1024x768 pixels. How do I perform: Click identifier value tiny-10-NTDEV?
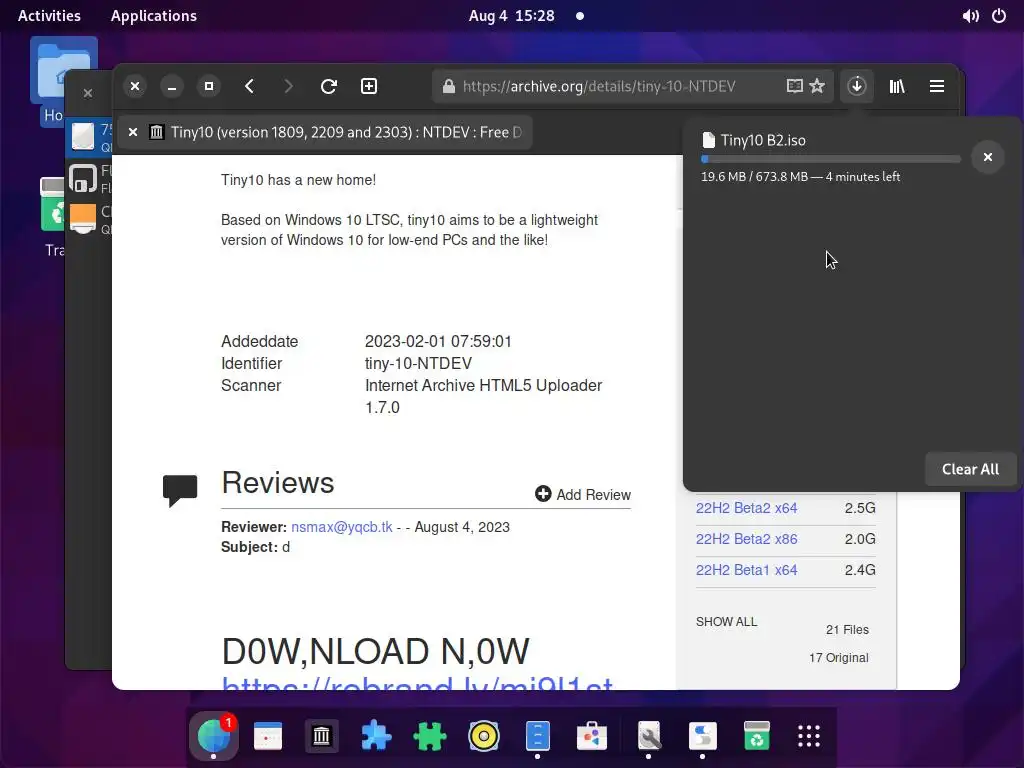point(418,364)
